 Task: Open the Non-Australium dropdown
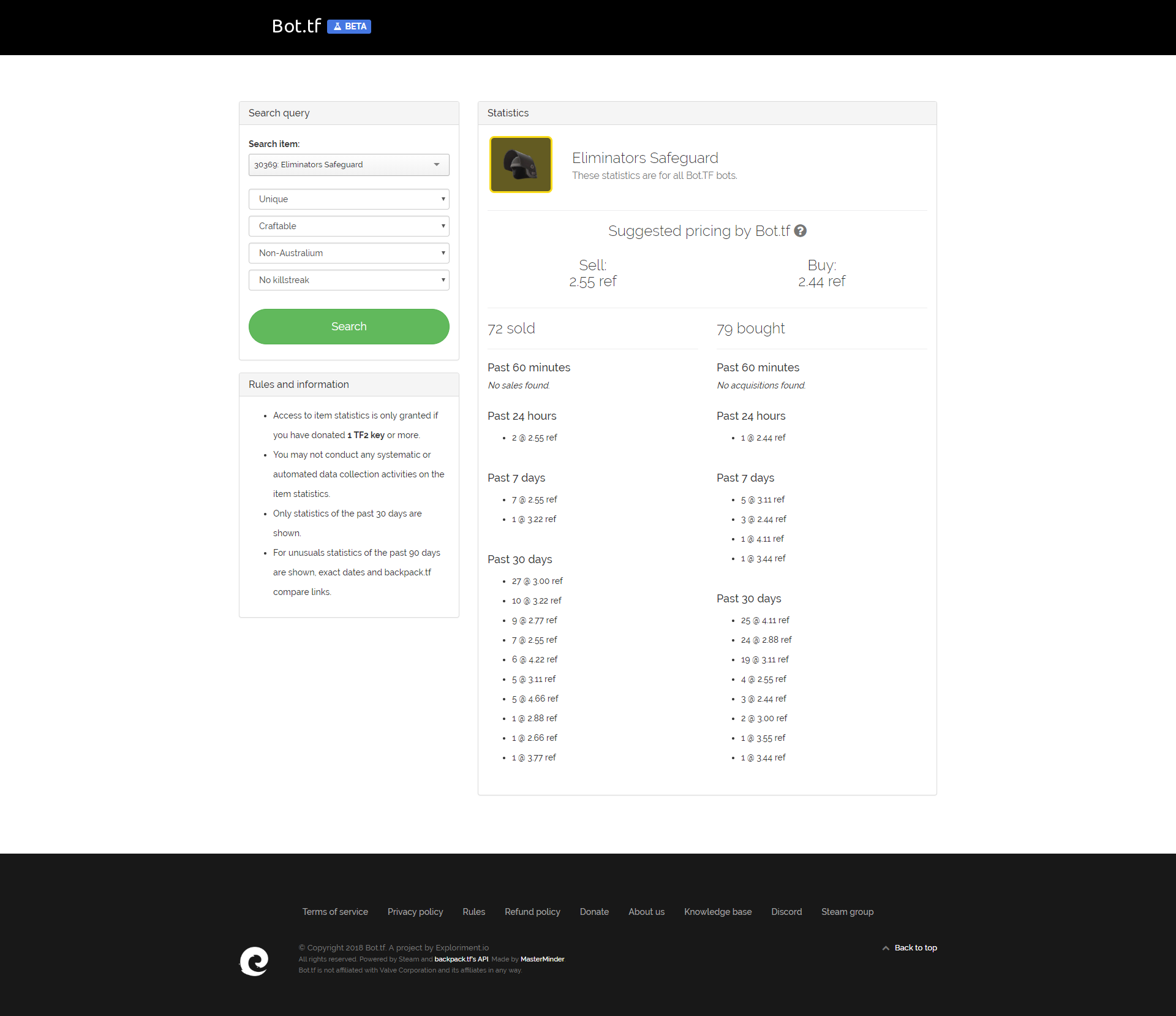[x=349, y=253]
